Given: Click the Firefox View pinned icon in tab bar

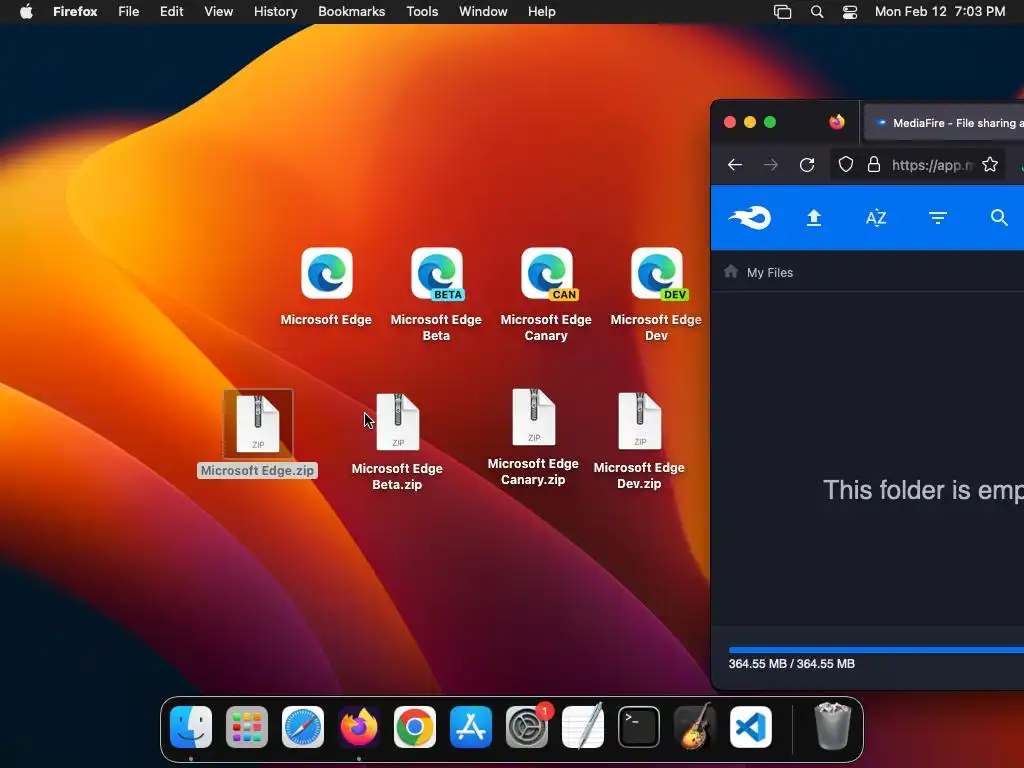Looking at the screenshot, I should tap(837, 122).
